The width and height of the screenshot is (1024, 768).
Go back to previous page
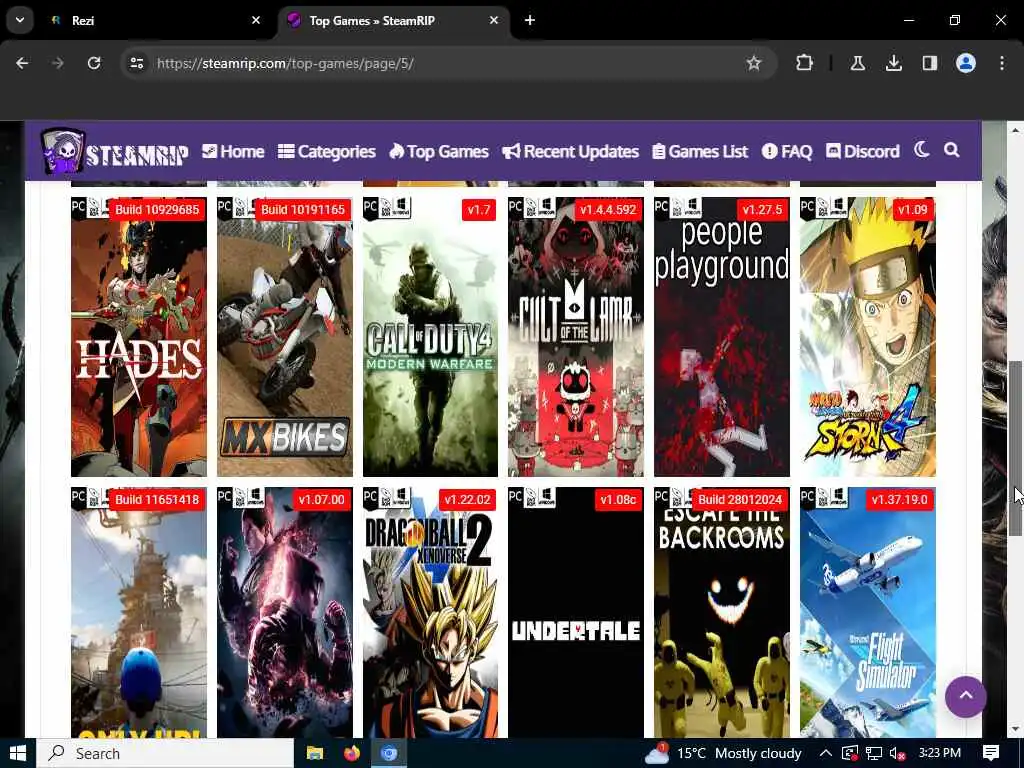(x=22, y=63)
